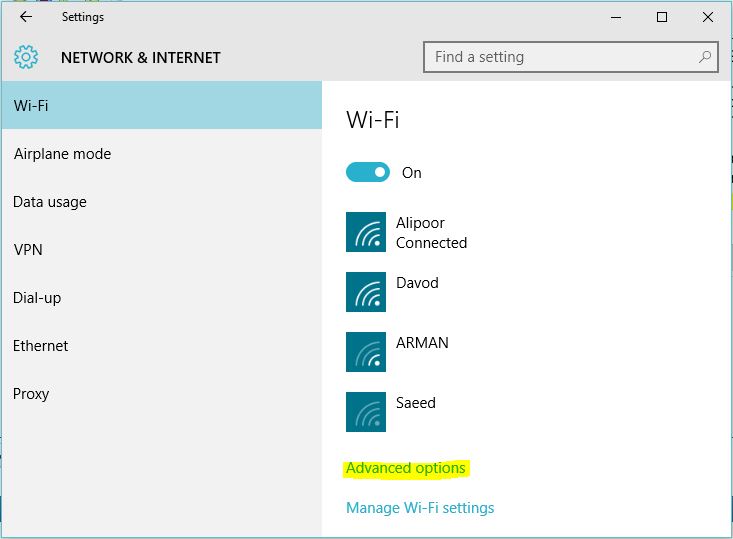Open the Advanced options link

(406, 468)
